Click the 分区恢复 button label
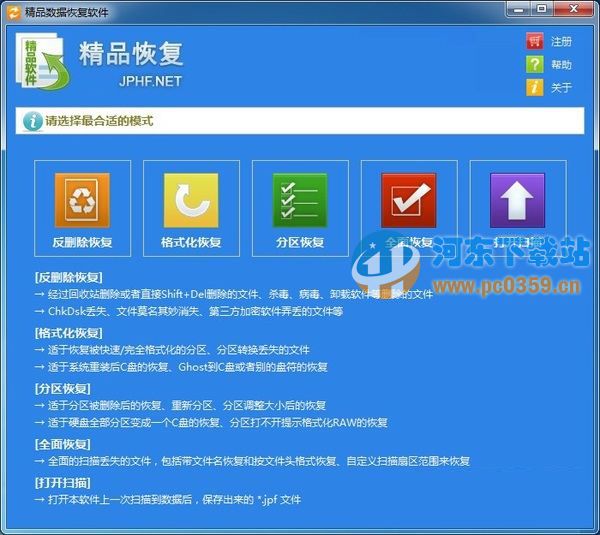 300,242
